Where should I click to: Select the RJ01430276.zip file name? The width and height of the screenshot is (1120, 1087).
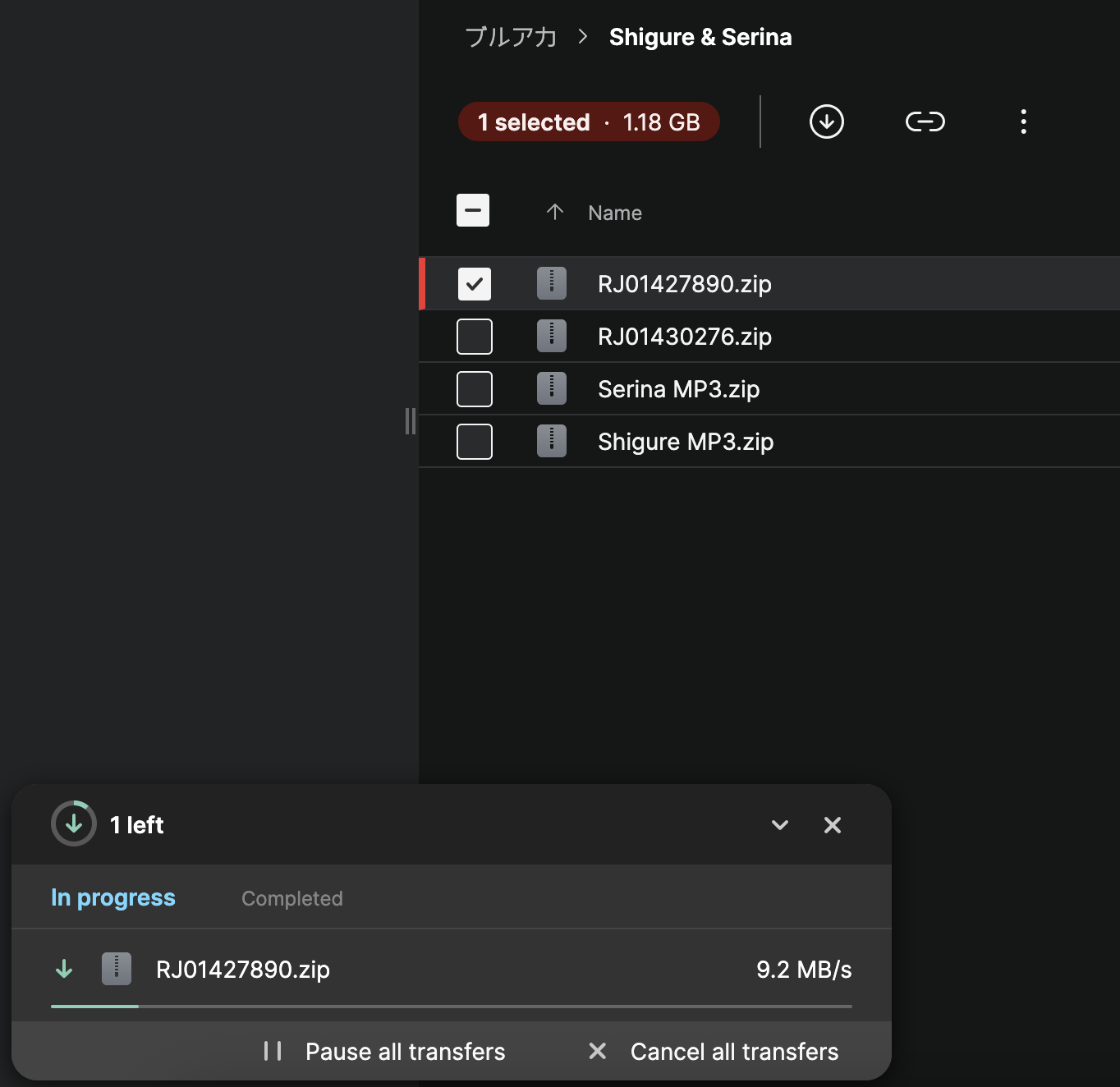pos(685,337)
